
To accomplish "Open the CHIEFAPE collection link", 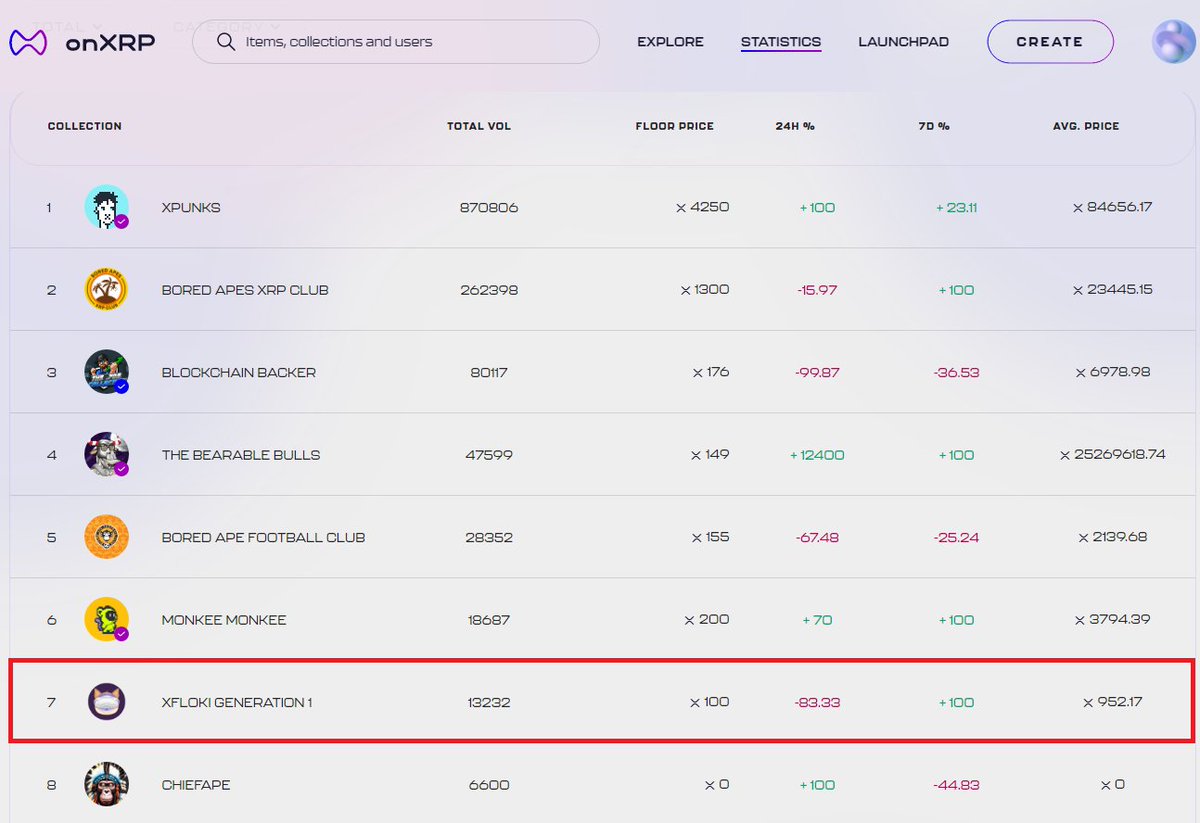I will pyautogui.click(x=196, y=785).
